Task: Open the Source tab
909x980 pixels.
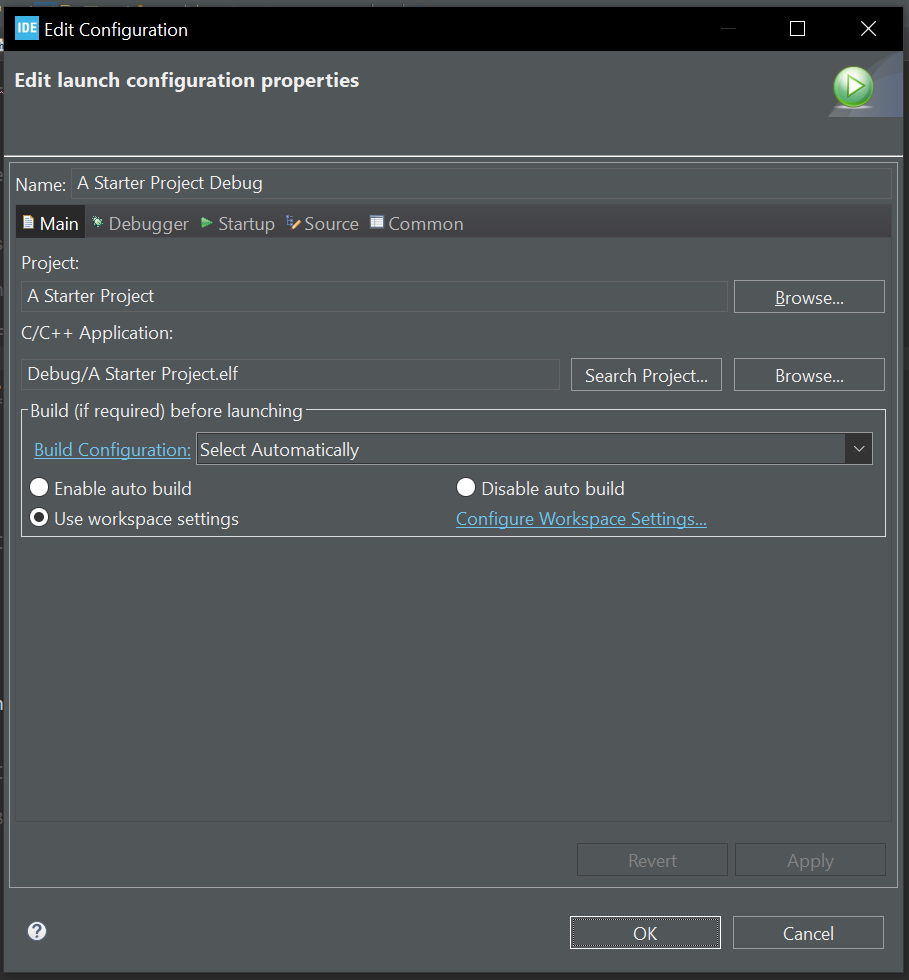Action: 322,224
